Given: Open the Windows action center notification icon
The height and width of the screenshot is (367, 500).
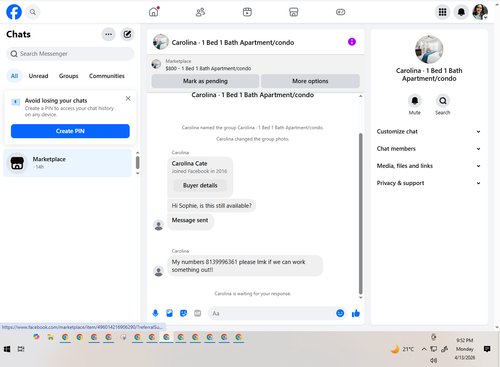Looking at the screenshot, I should [x=487, y=349].
